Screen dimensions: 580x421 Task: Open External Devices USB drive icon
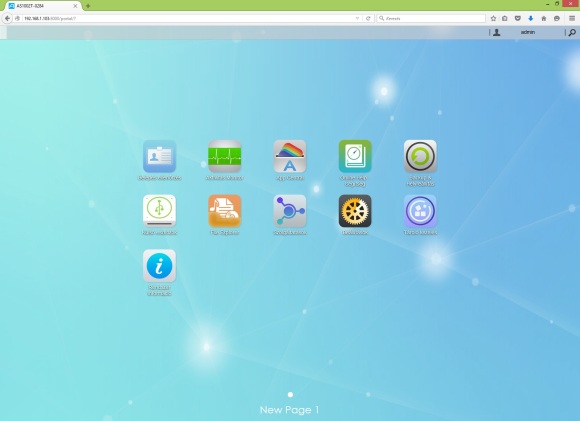tap(159, 211)
